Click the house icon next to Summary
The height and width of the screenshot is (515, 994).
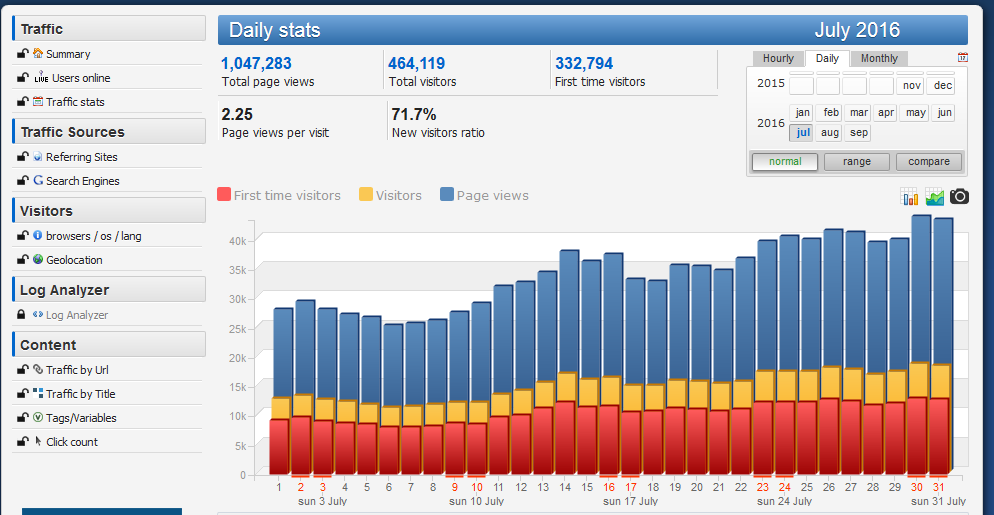tap(38, 54)
